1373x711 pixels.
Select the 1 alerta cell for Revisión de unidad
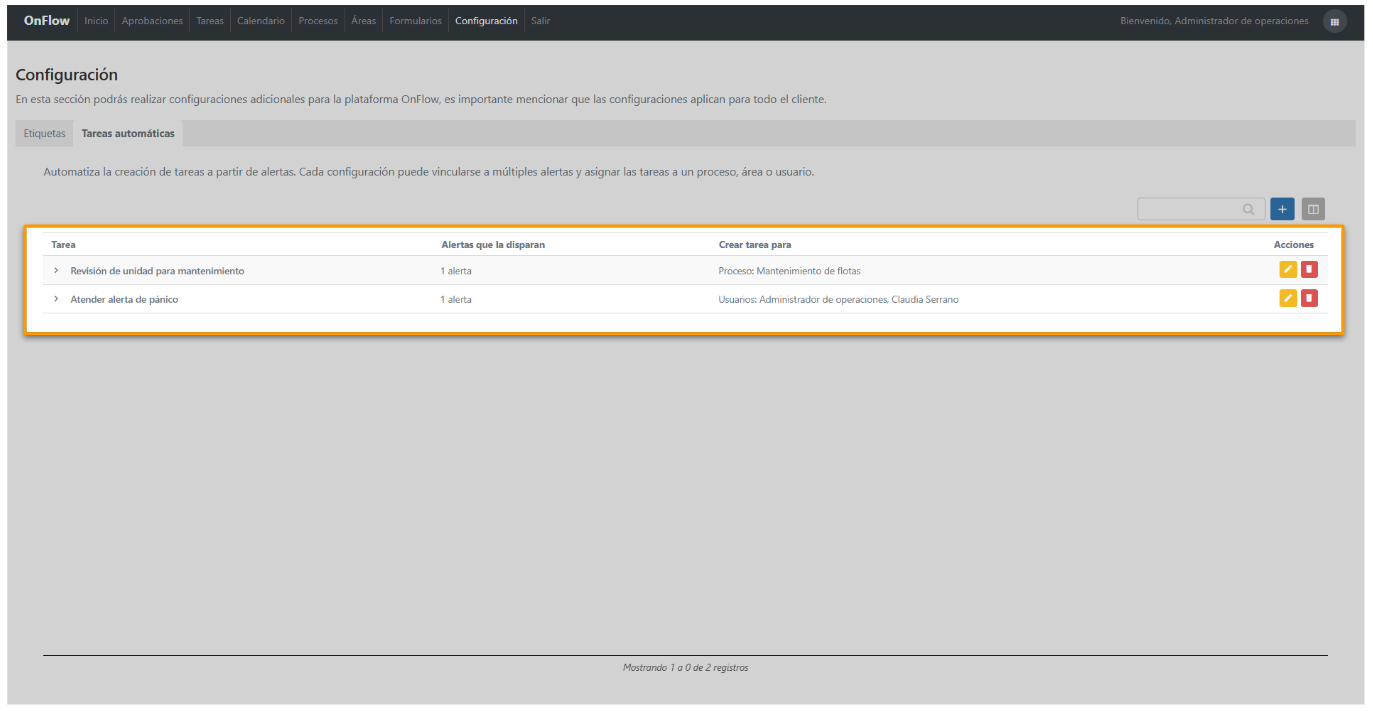(x=456, y=271)
